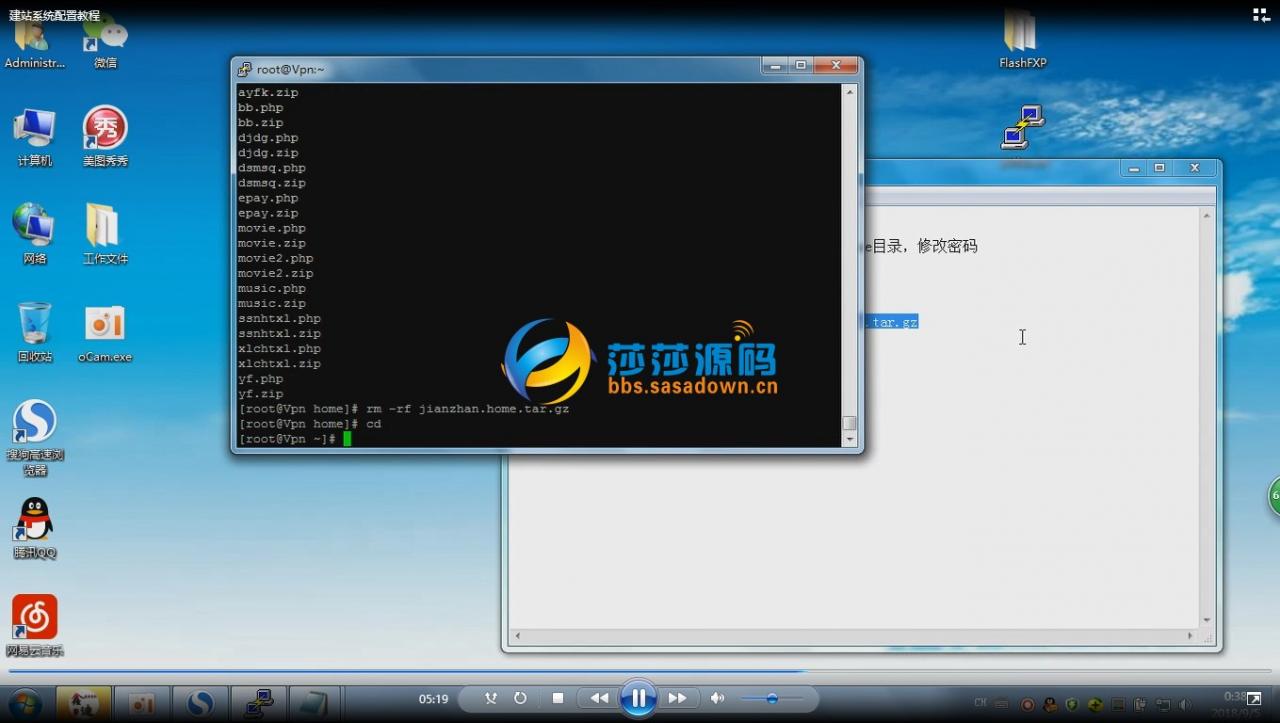Click the yf.php entry in terminal
1280x723 pixels.
[260, 379]
